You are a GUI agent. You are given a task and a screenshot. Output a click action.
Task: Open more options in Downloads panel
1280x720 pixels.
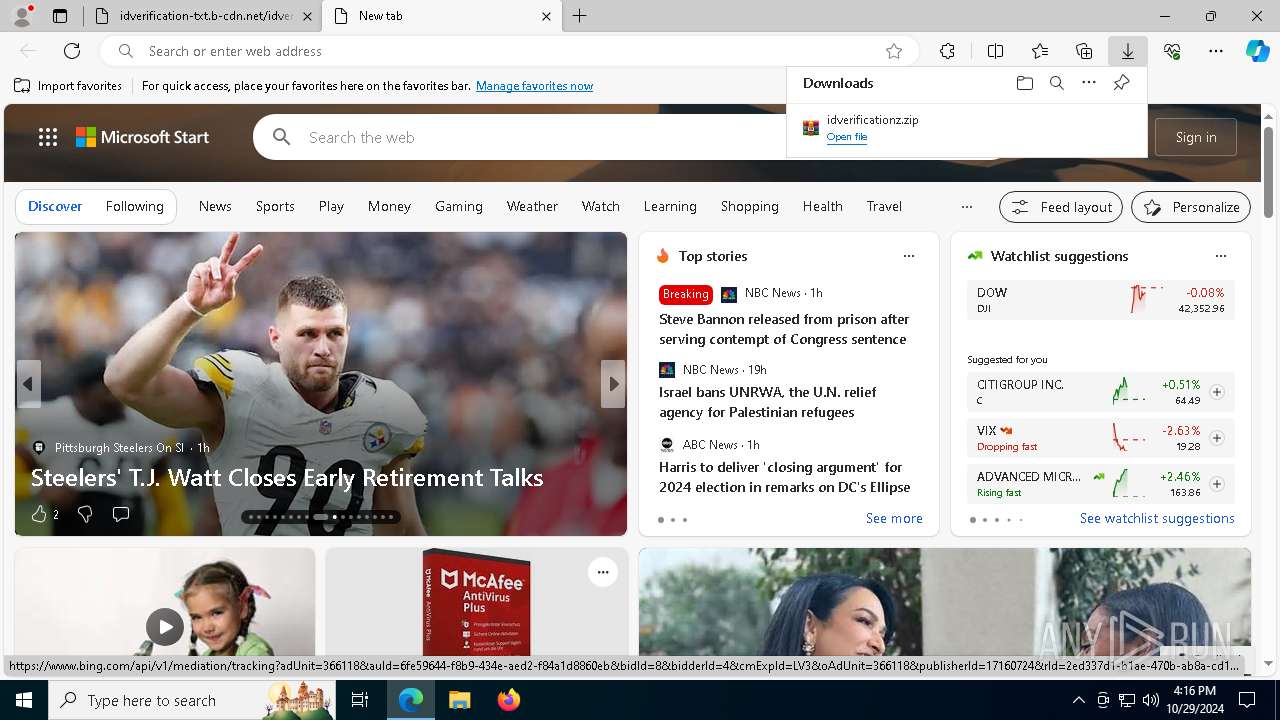[x=1089, y=83]
